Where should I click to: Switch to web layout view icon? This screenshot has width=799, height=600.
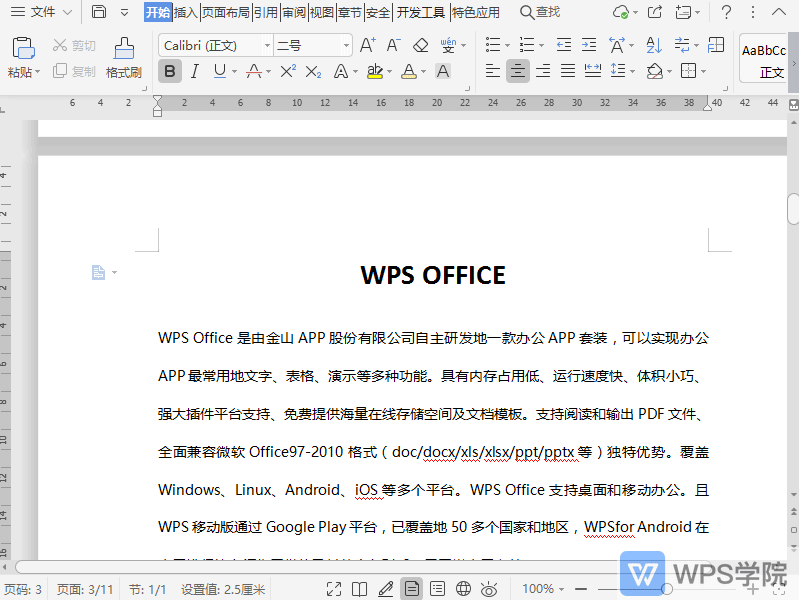(463, 589)
